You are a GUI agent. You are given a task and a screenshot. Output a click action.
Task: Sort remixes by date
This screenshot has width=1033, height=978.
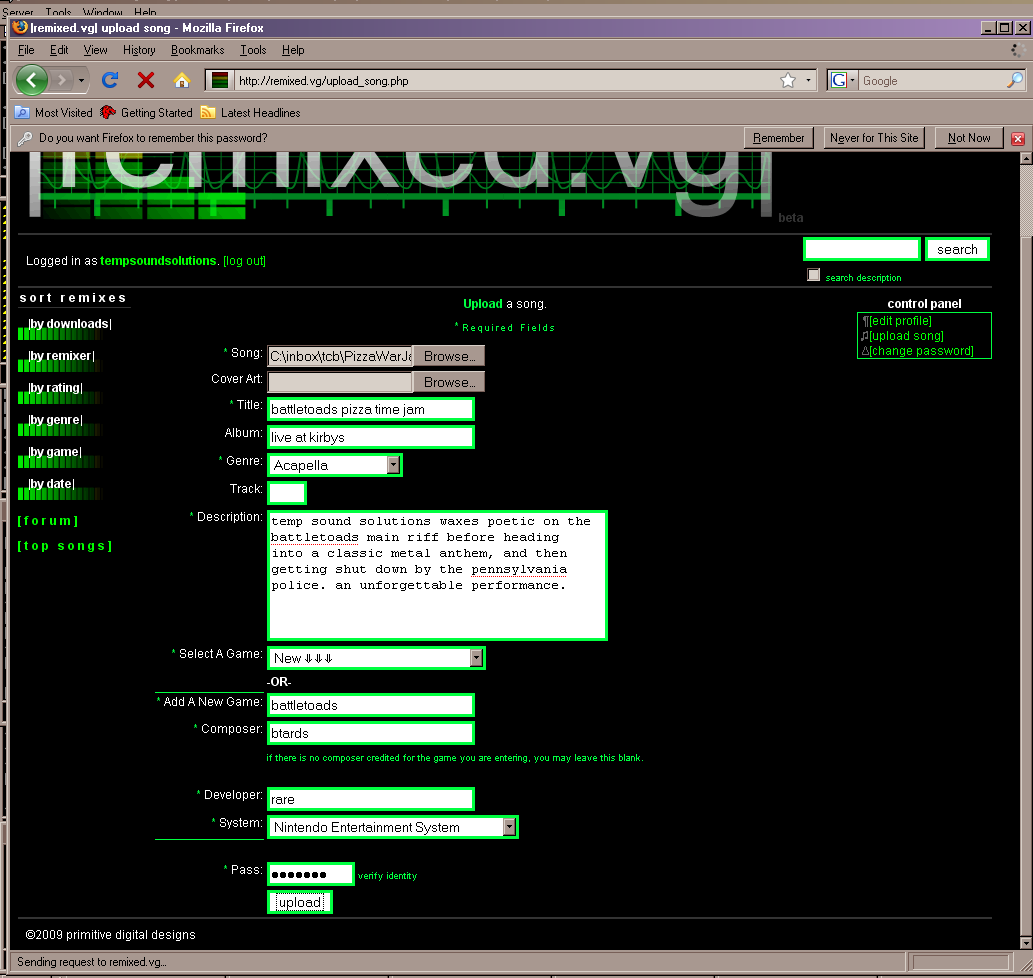coord(51,484)
